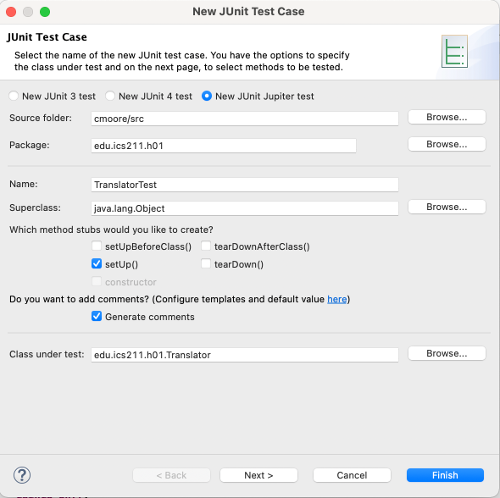
Task: Select New JUnit 3 test radio
Action: [14, 96]
